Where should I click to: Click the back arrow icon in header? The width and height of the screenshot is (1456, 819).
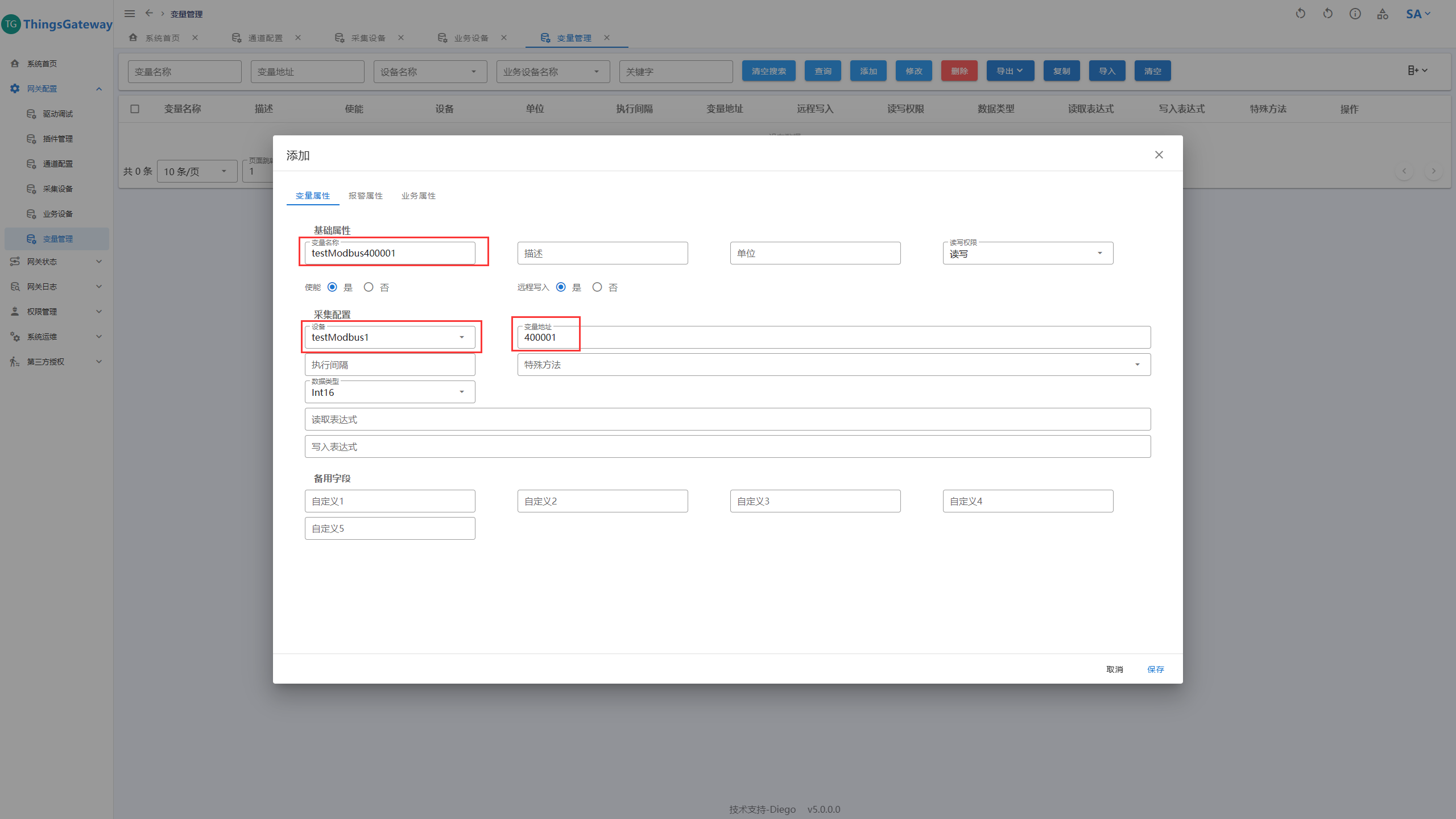point(149,13)
